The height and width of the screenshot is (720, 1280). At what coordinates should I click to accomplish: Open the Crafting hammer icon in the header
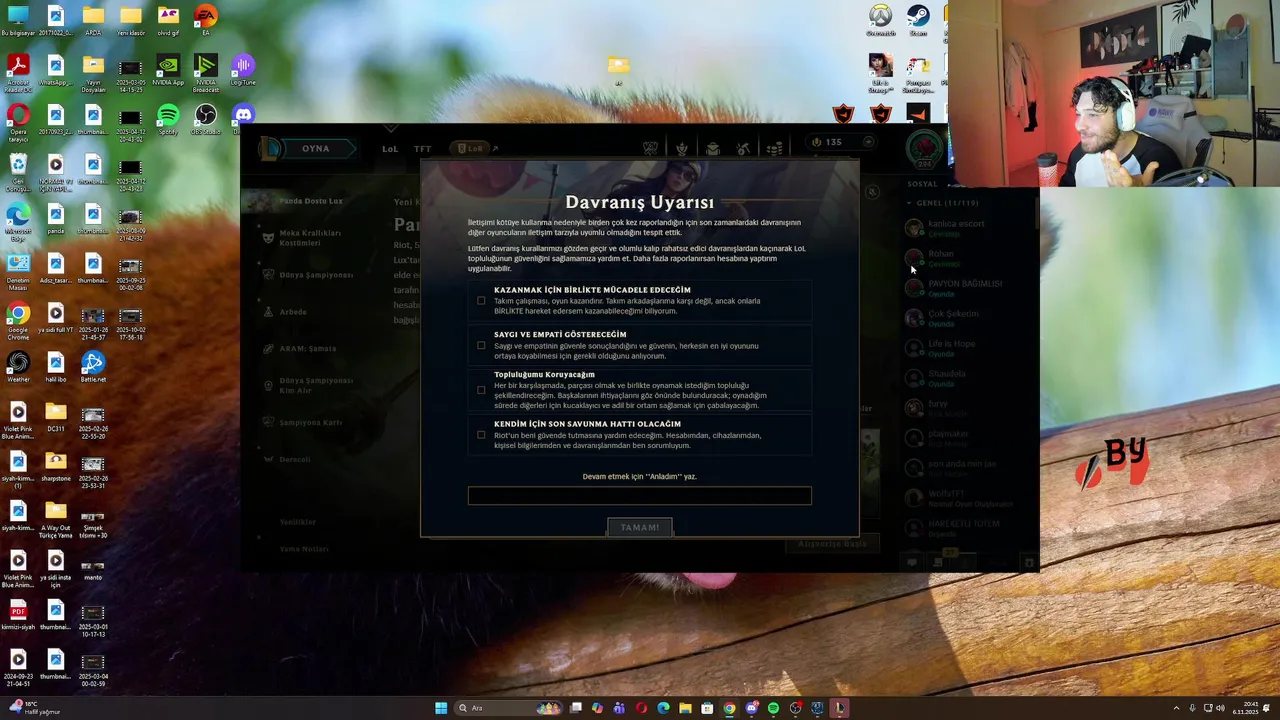click(744, 148)
